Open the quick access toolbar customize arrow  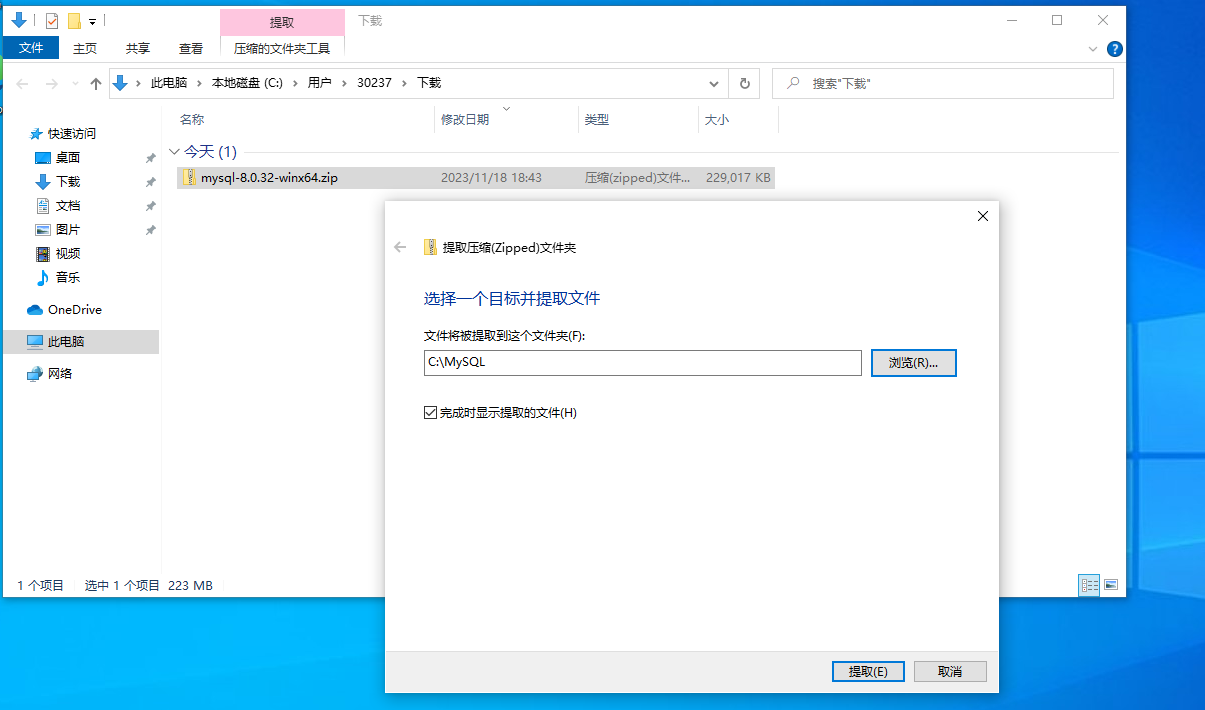pos(92,21)
